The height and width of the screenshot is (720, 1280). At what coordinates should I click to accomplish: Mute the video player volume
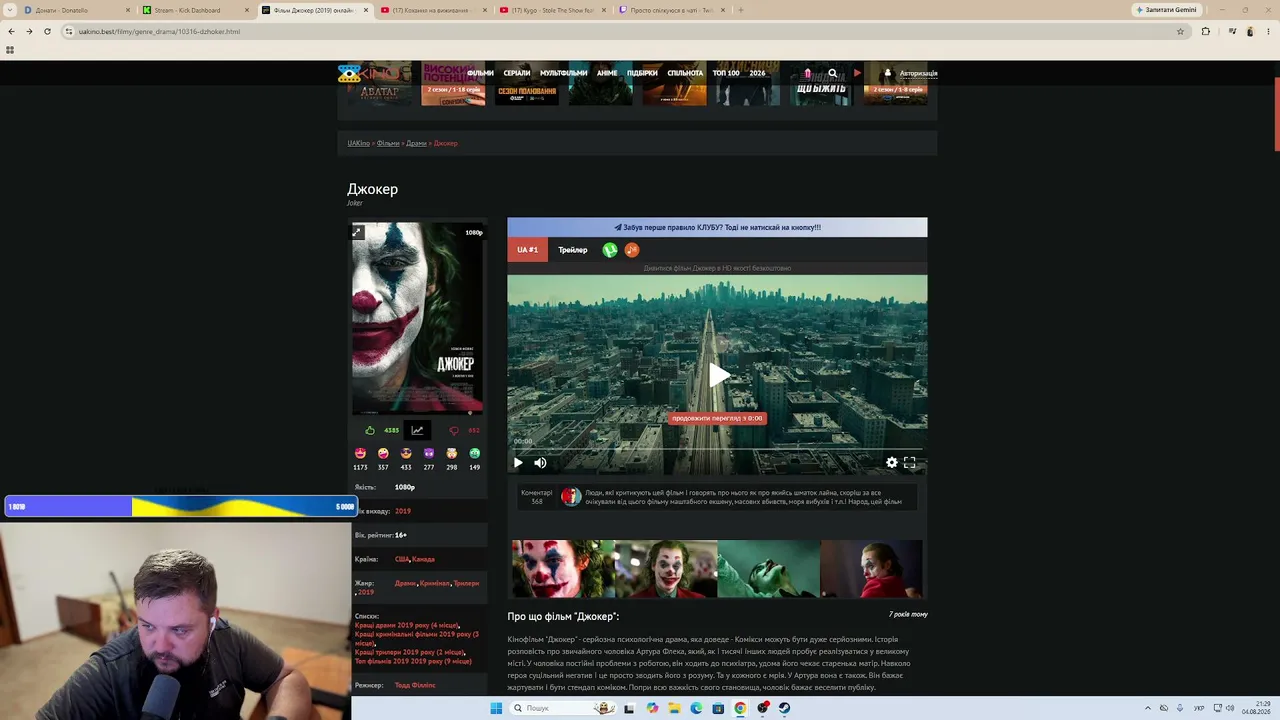(540, 462)
